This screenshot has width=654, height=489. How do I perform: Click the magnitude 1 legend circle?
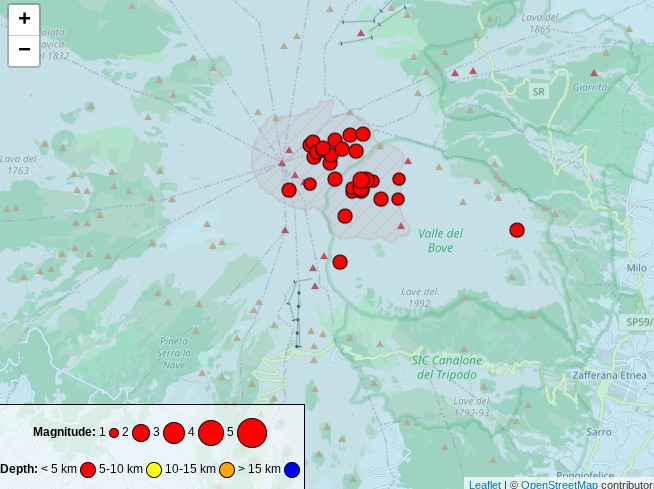(x=114, y=433)
